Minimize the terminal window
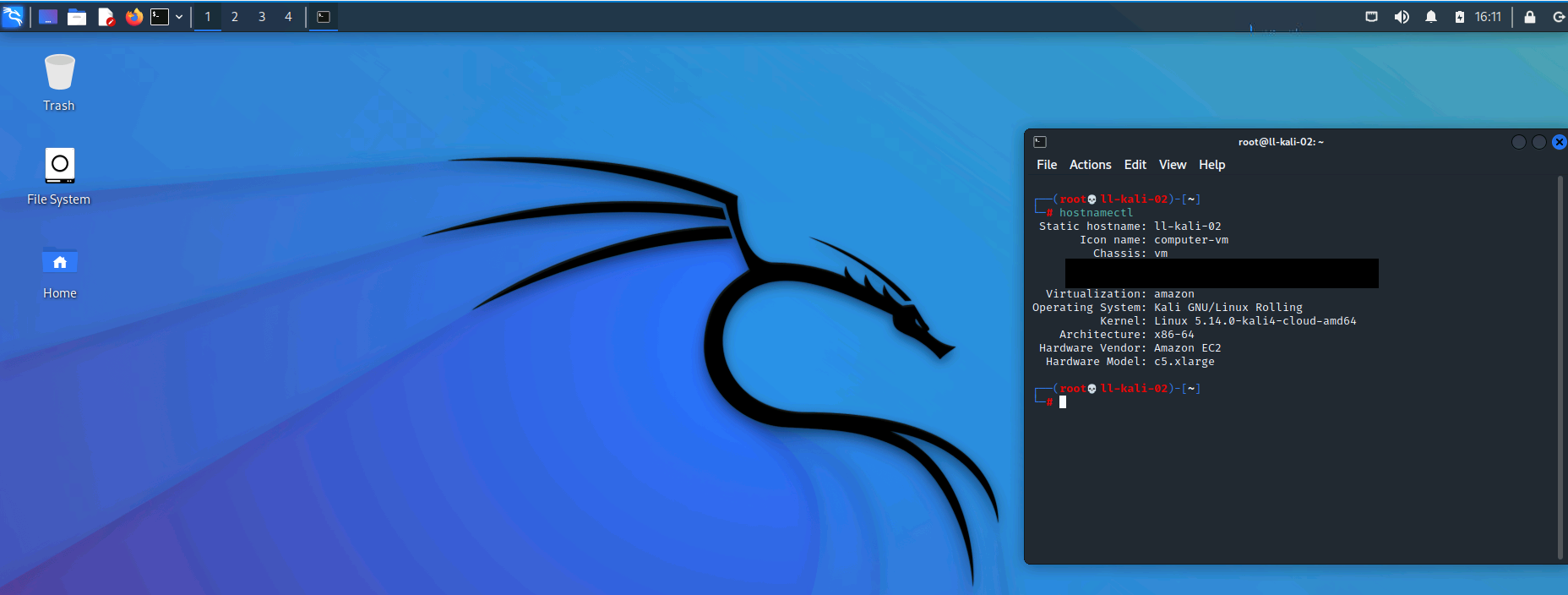Viewport: 1568px width, 595px height. [1518, 142]
